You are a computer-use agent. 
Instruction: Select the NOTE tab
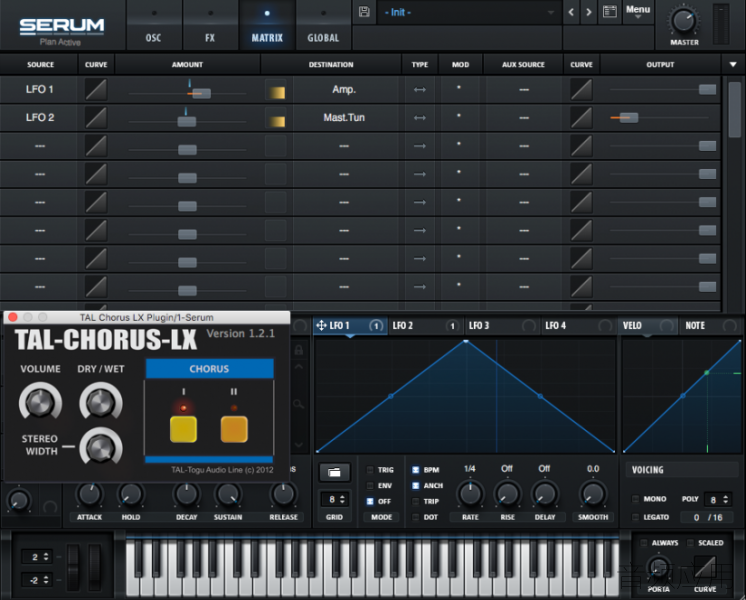[x=710, y=325]
